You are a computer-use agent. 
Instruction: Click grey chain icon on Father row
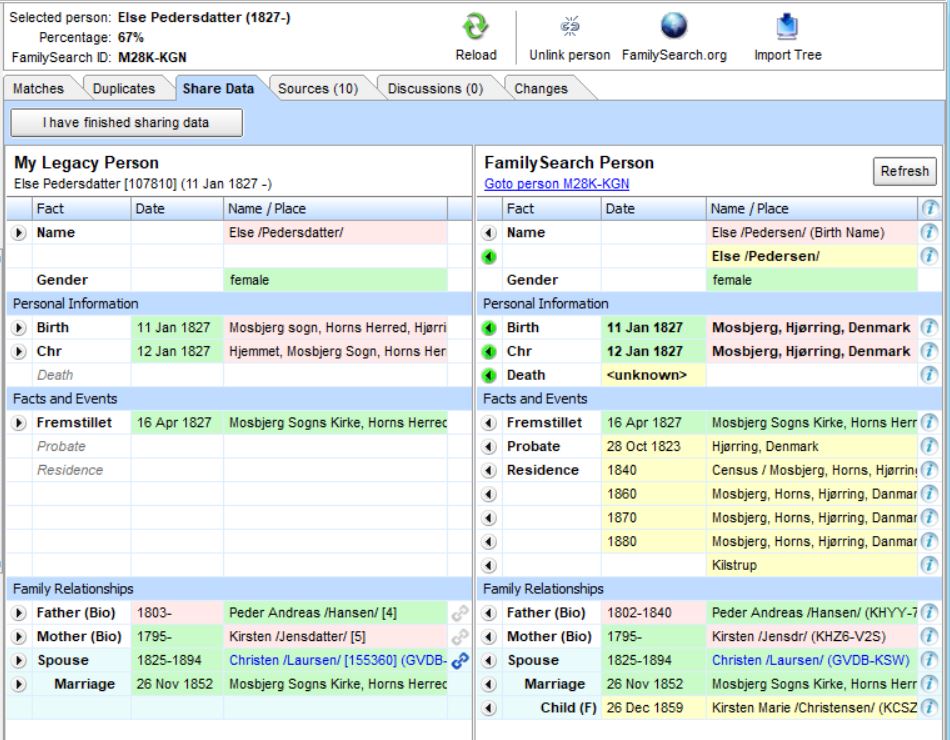coord(460,613)
